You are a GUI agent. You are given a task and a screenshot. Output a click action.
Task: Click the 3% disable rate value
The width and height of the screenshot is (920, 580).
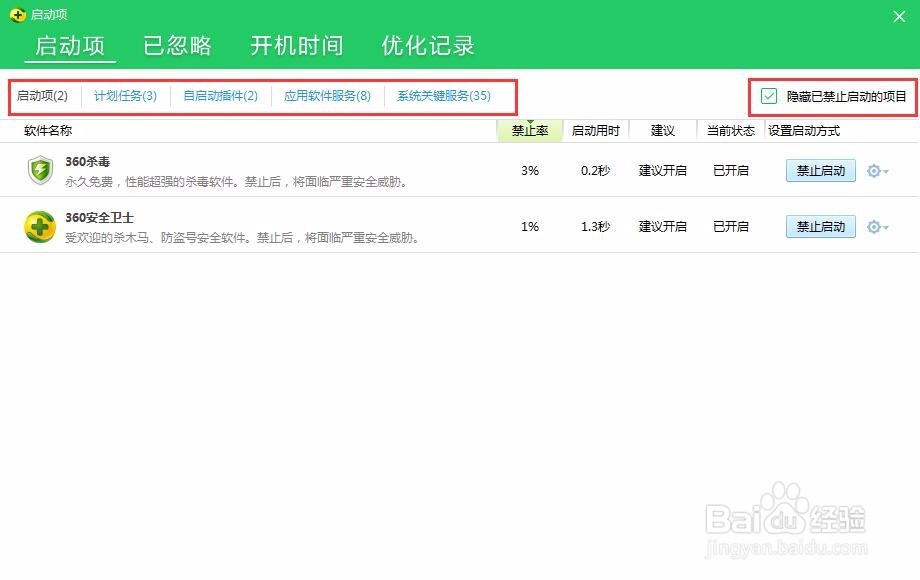[530, 171]
